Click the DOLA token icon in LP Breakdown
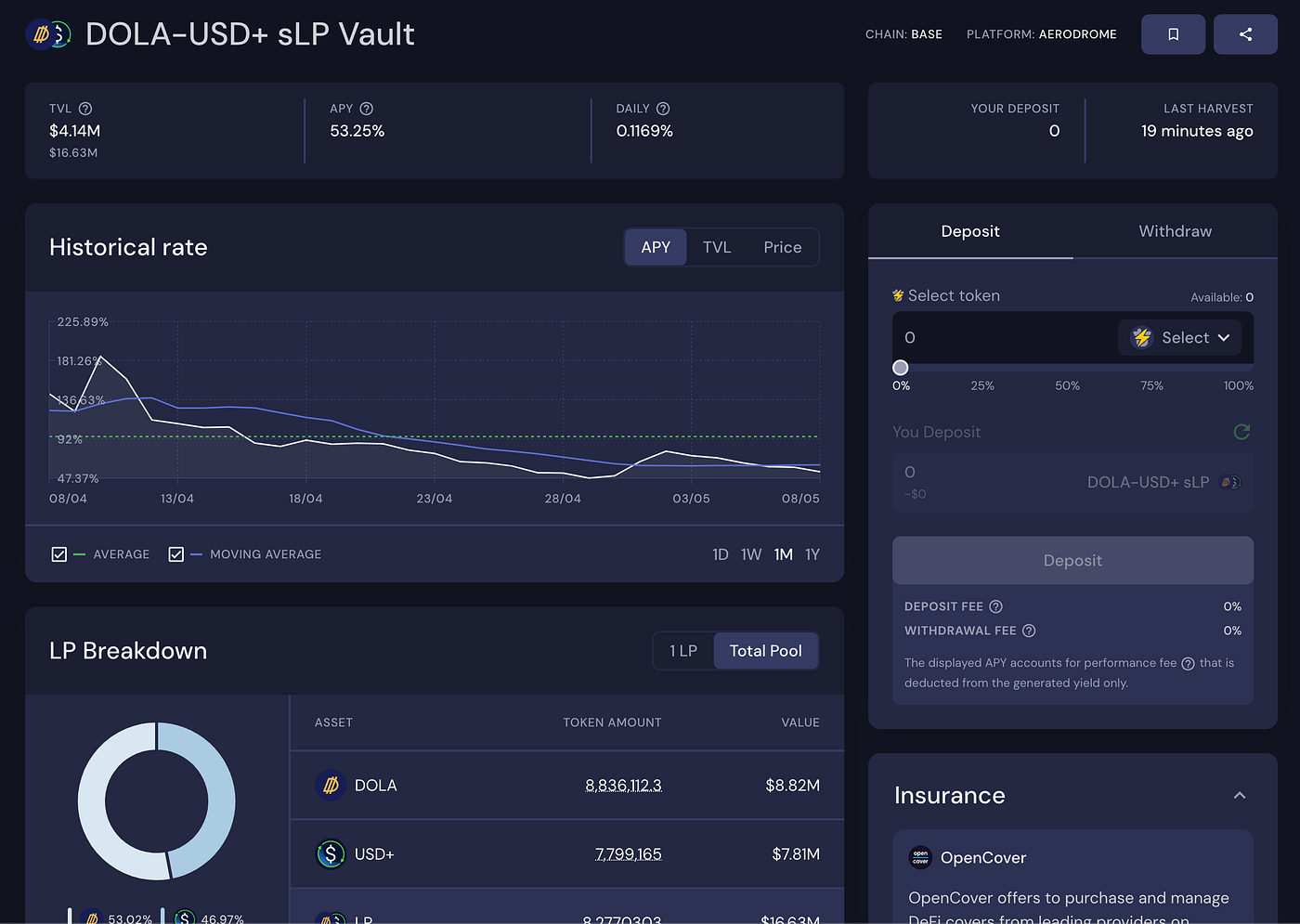1300x924 pixels. tap(331, 785)
